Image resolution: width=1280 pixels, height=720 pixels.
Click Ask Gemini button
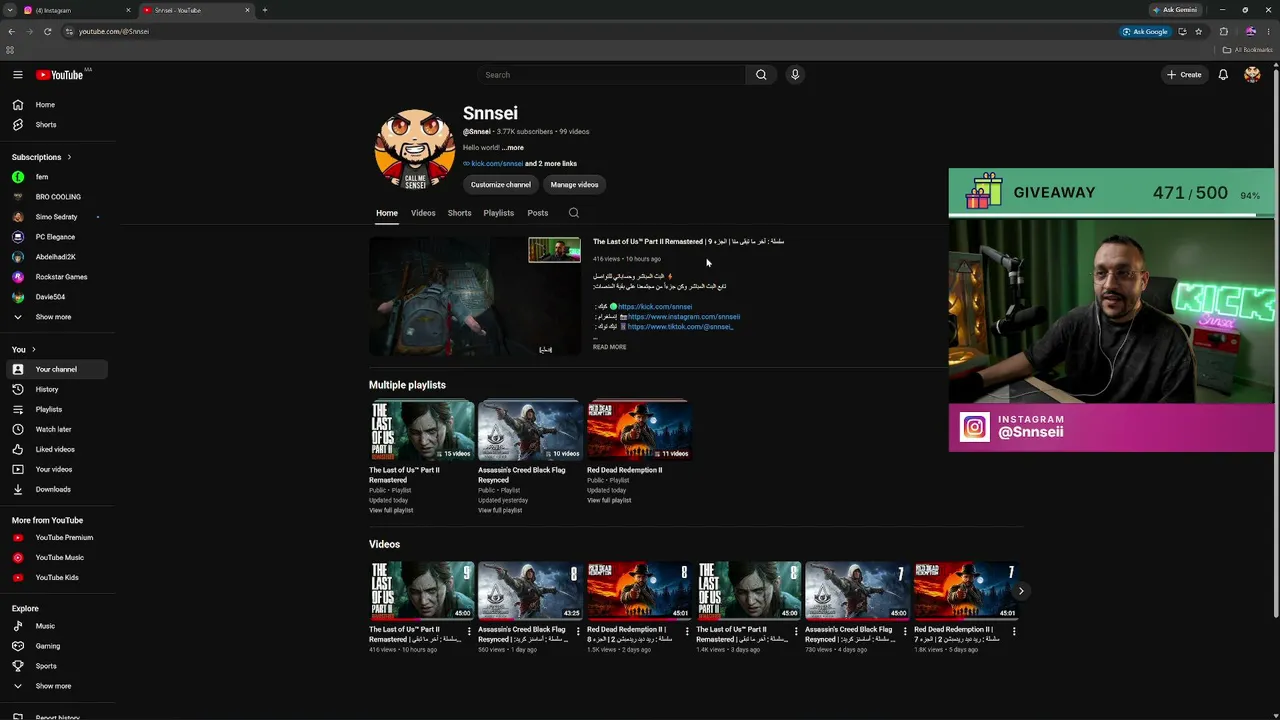pos(1175,10)
